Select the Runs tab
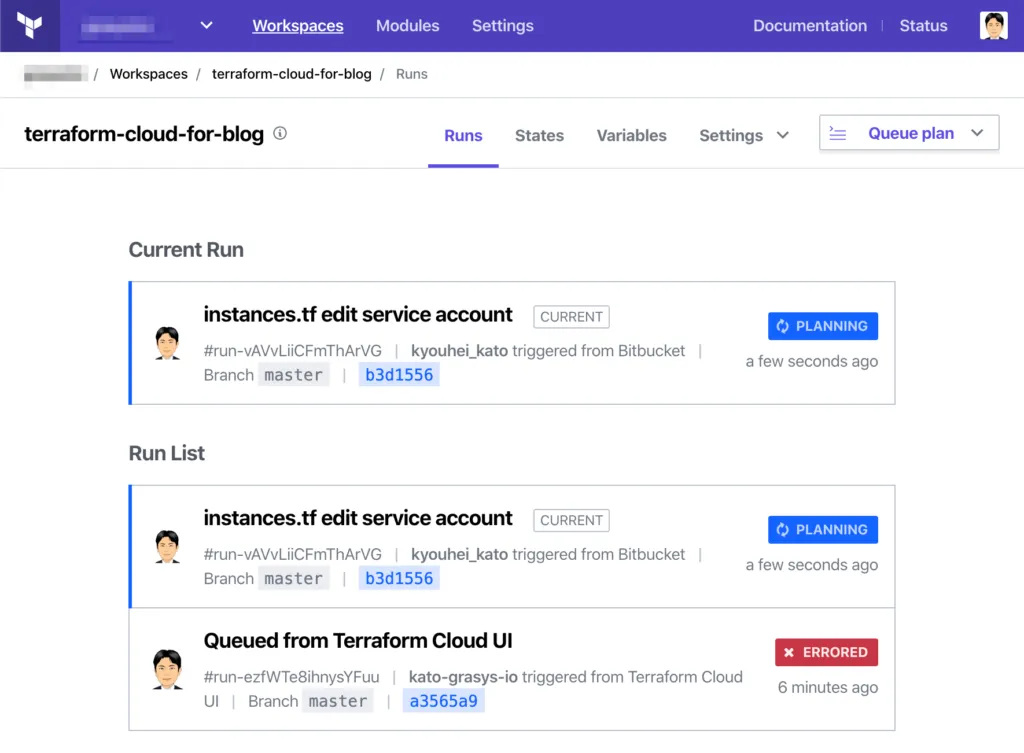1024x753 pixels. tap(463, 135)
